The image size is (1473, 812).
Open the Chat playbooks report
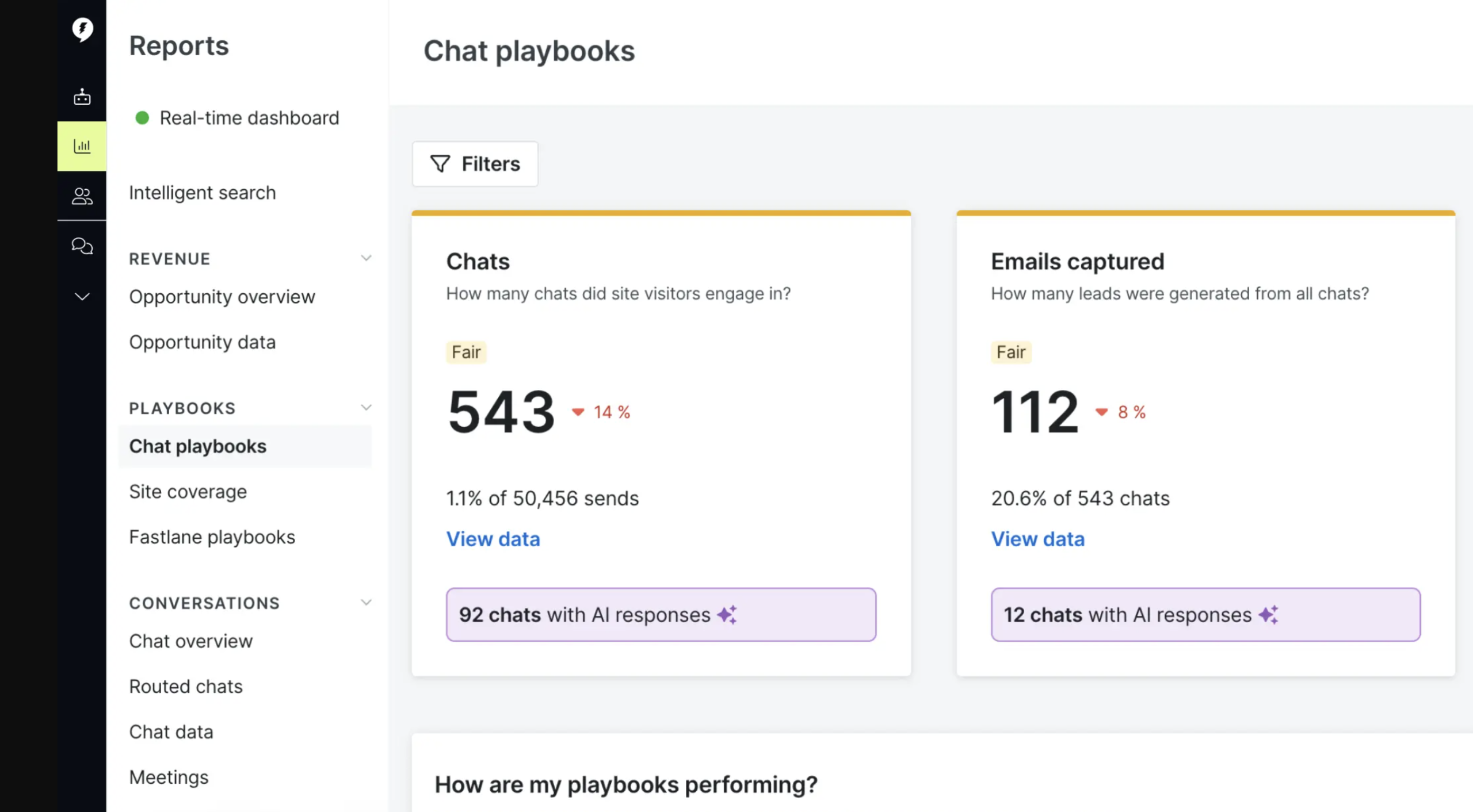click(197, 446)
